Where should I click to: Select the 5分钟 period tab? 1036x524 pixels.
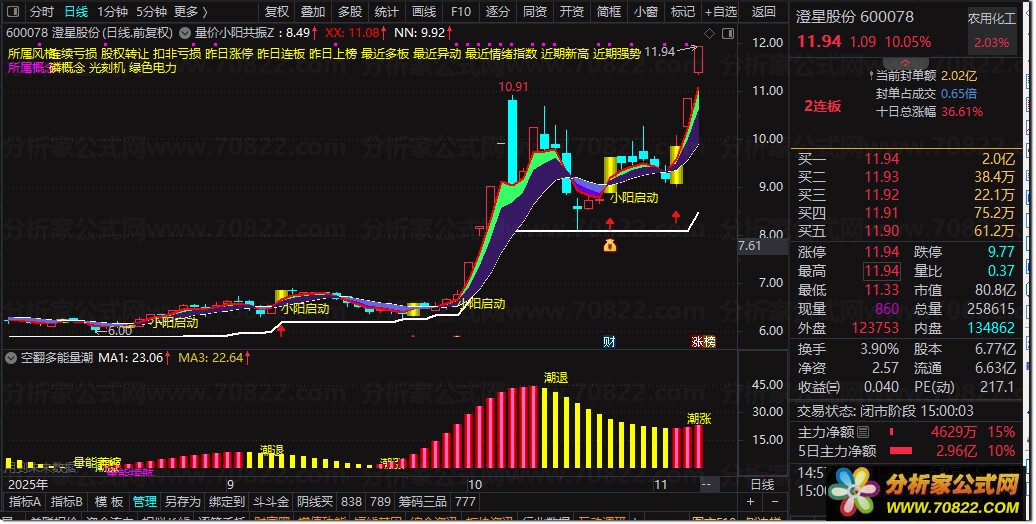151,12
